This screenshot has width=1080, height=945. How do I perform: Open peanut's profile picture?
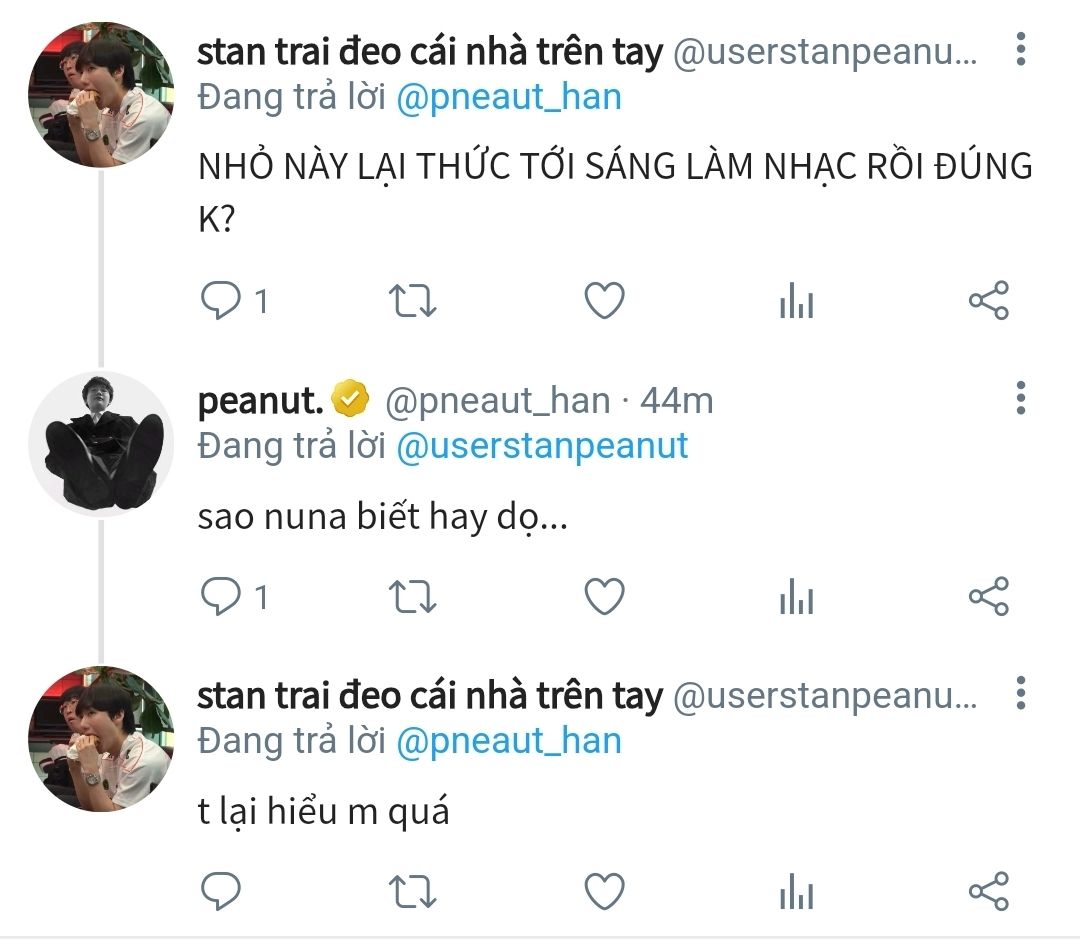101,444
